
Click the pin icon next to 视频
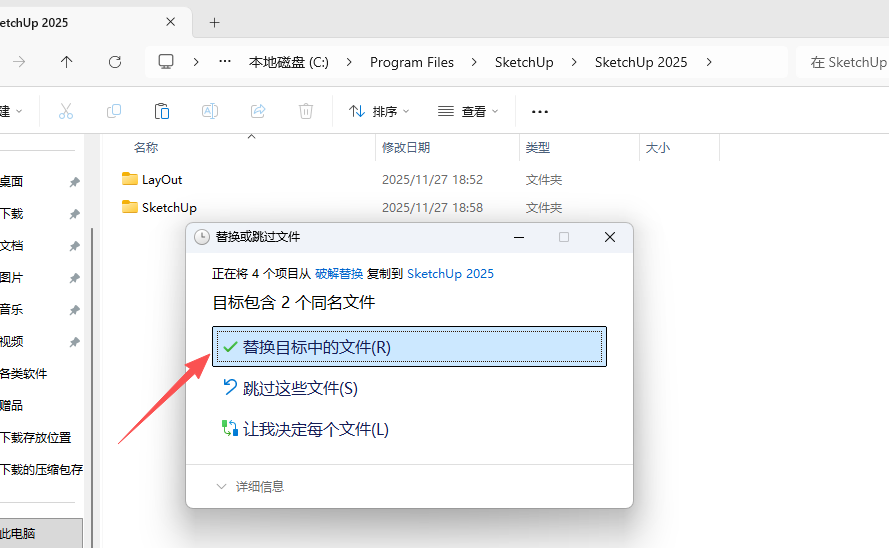pyautogui.click(x=74, y=342)
